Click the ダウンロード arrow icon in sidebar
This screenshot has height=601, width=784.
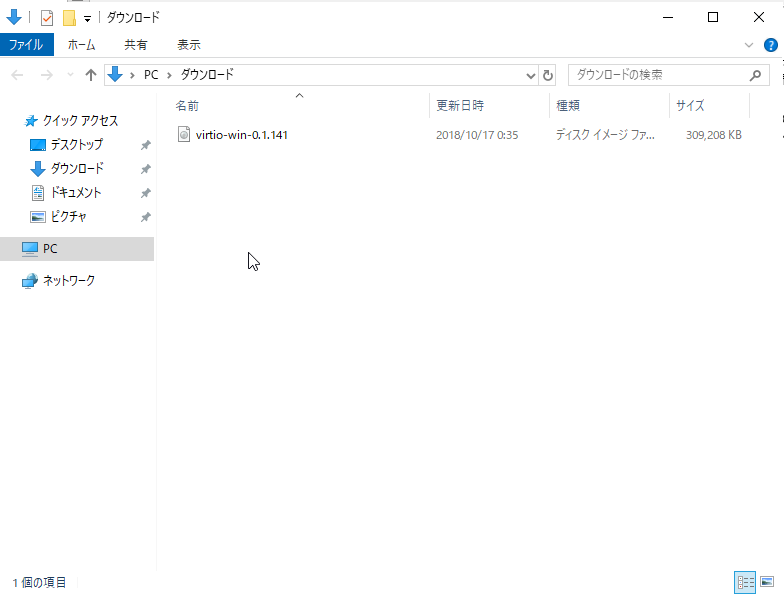(x=38, y=169)
